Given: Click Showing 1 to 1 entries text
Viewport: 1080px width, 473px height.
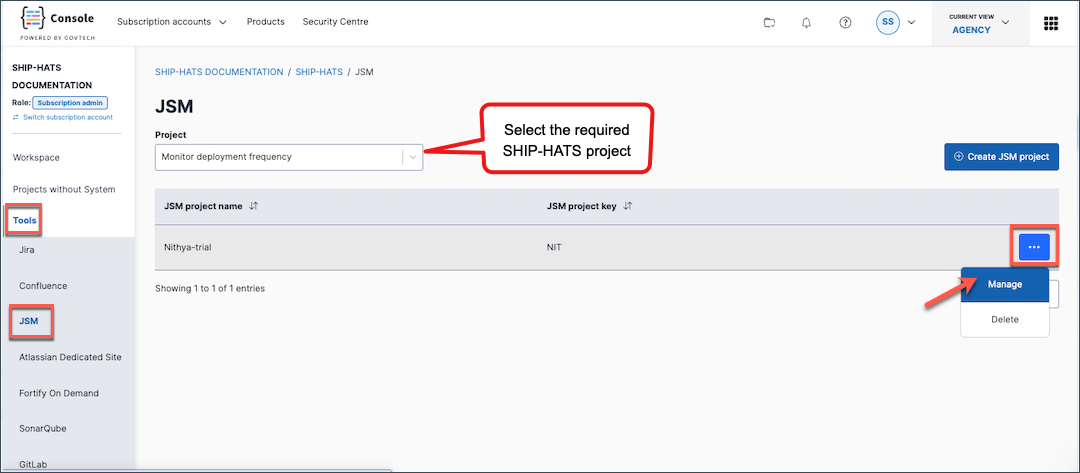Looking at the screenshot, I should pos(210,288).
